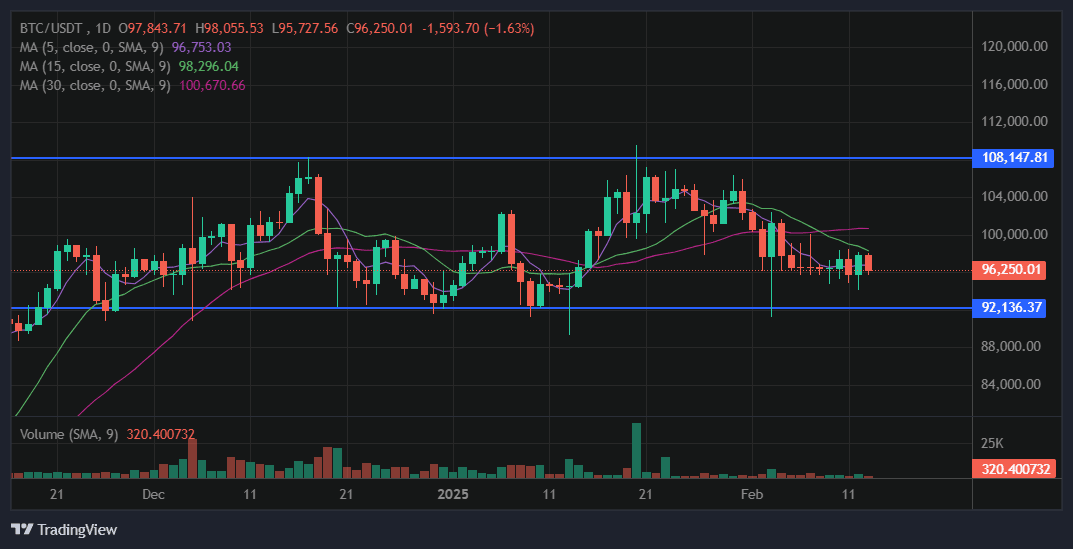The image size is (1073, 549).
Task: Click the 25K volume axis label
Action: (992, 443)
